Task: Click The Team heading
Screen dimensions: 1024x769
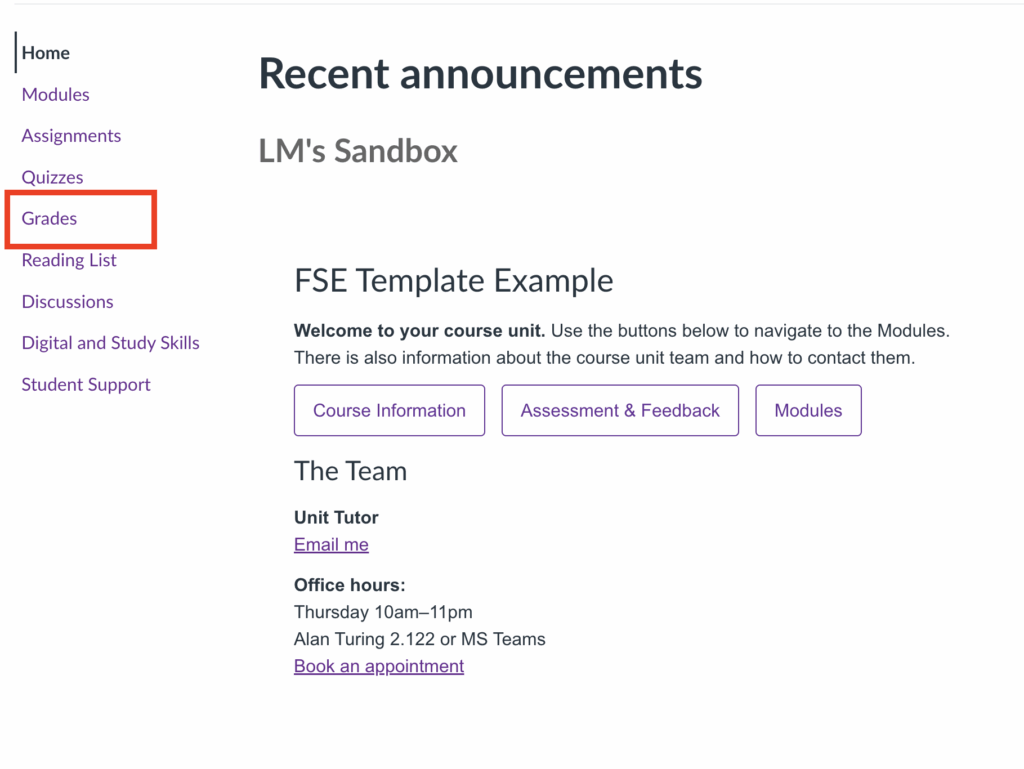Action: click(x=350, y=471)
